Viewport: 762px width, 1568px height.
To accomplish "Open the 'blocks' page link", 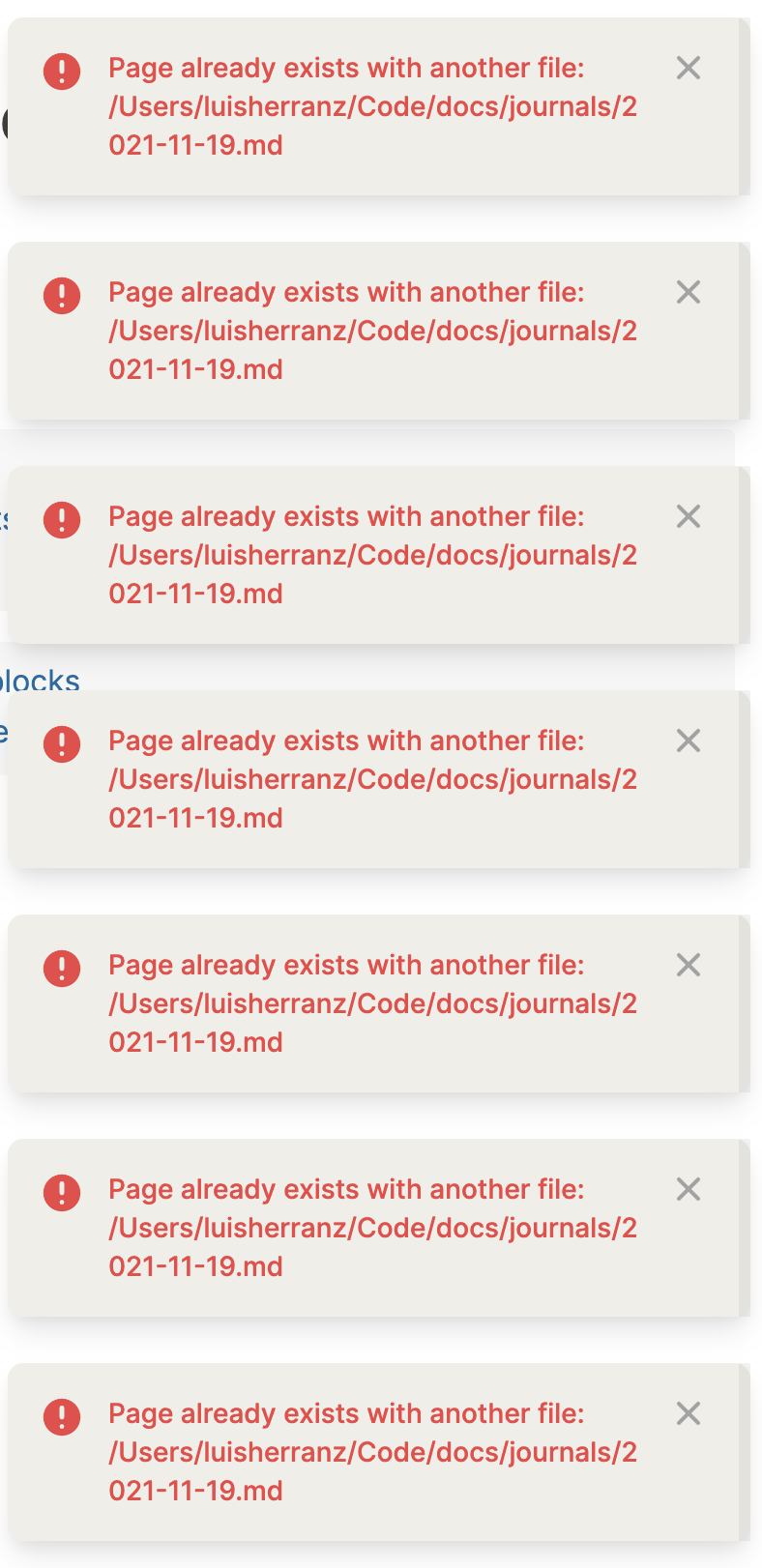I will (41, 681).
